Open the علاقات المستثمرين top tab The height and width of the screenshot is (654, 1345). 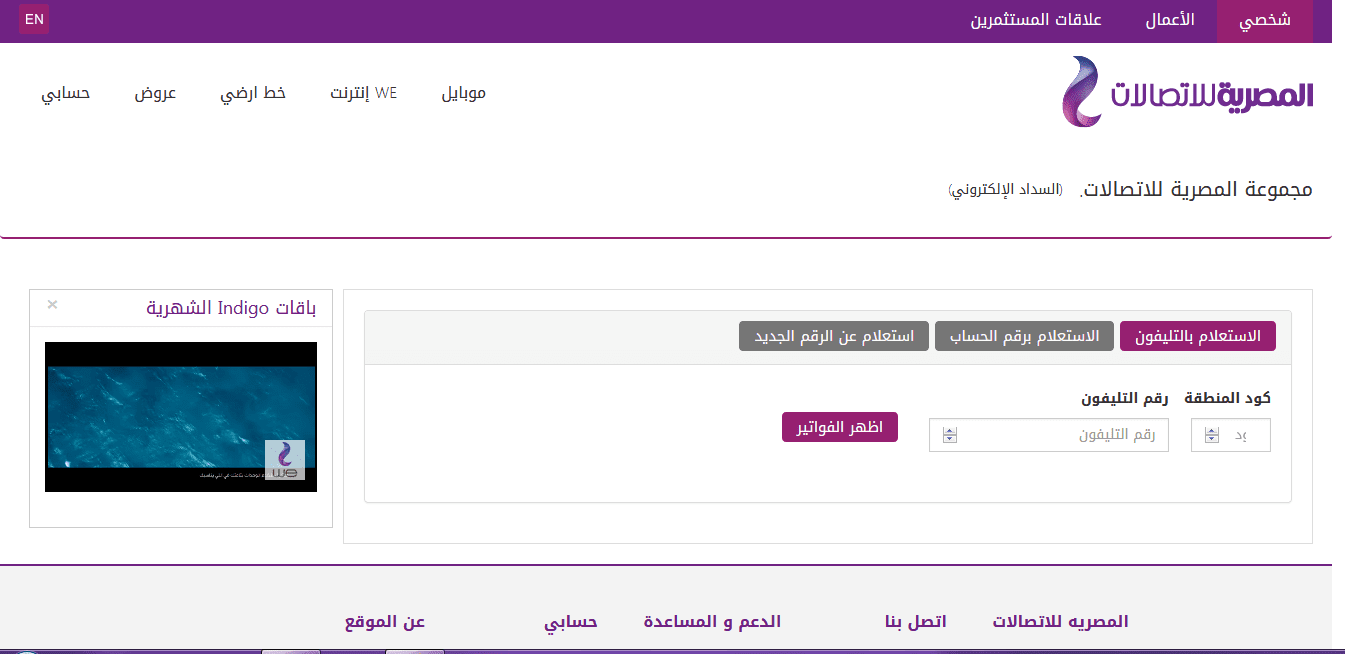pos(1036,21)
